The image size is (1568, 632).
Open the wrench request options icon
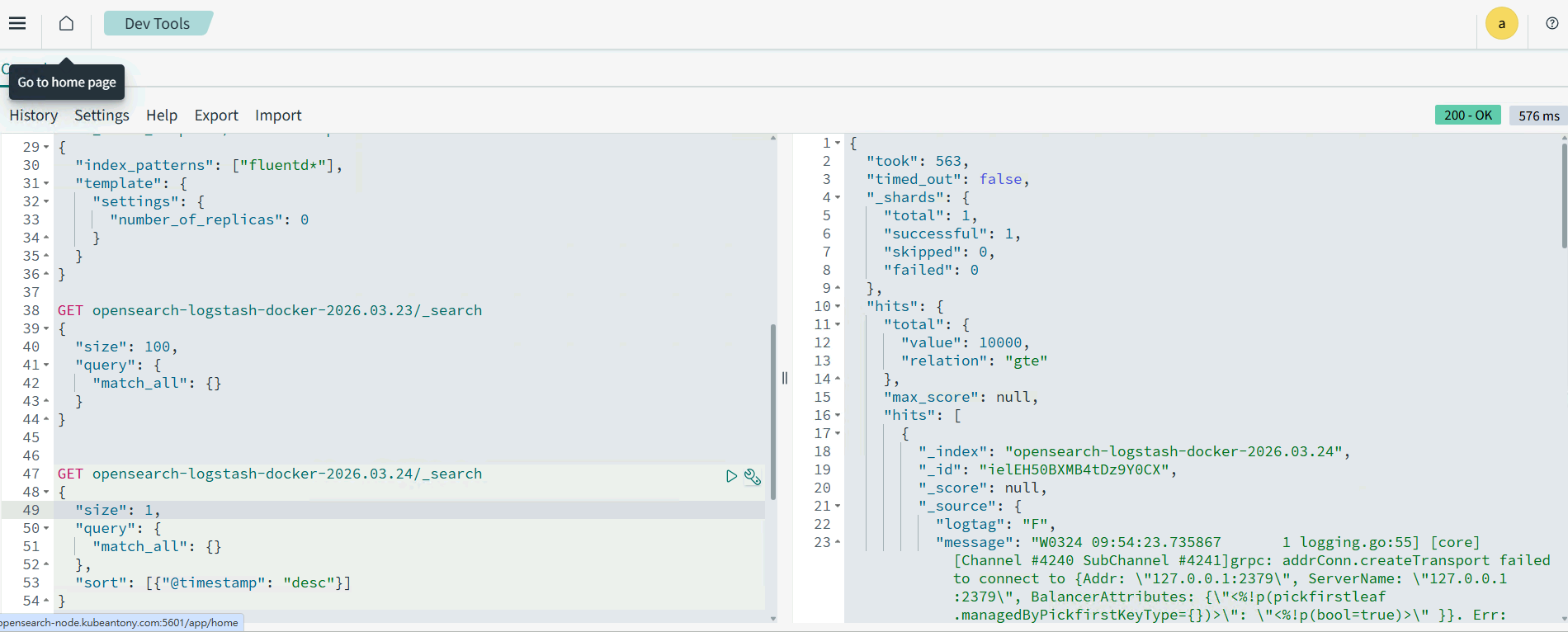click(753, 476)
